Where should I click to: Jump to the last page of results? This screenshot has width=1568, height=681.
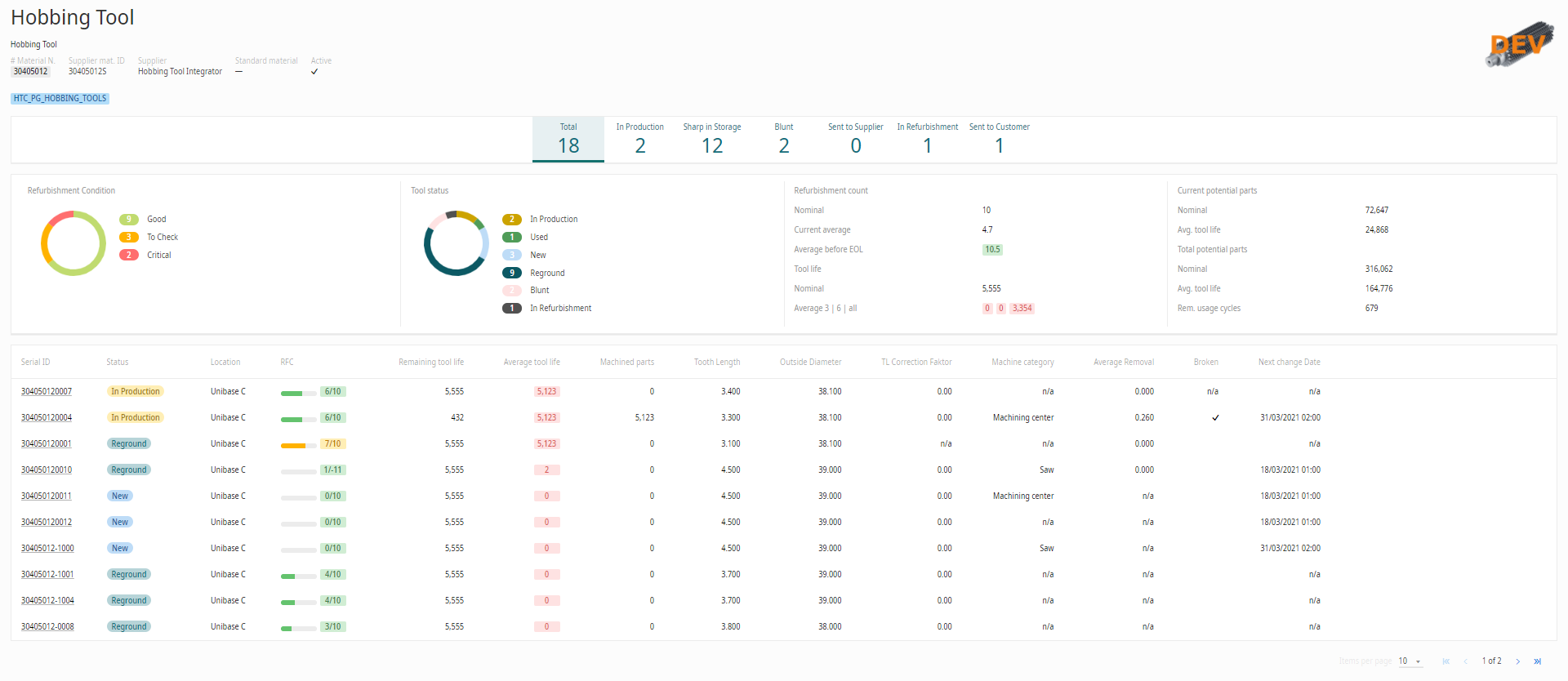tap(1538, 661)
